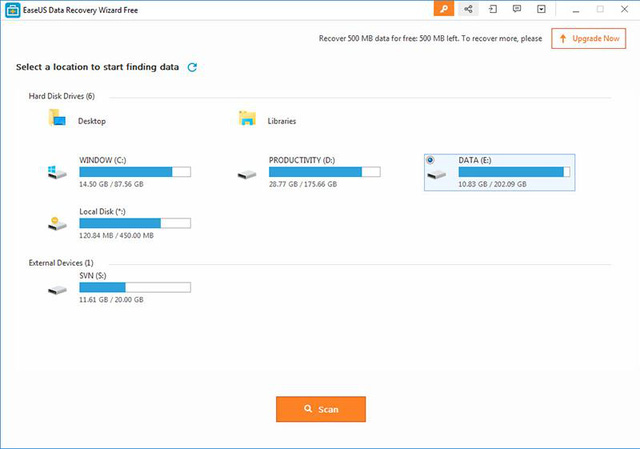Click the SVN (S:) usage bar
Screen dimensions: 640x449
tap(135, 287)
